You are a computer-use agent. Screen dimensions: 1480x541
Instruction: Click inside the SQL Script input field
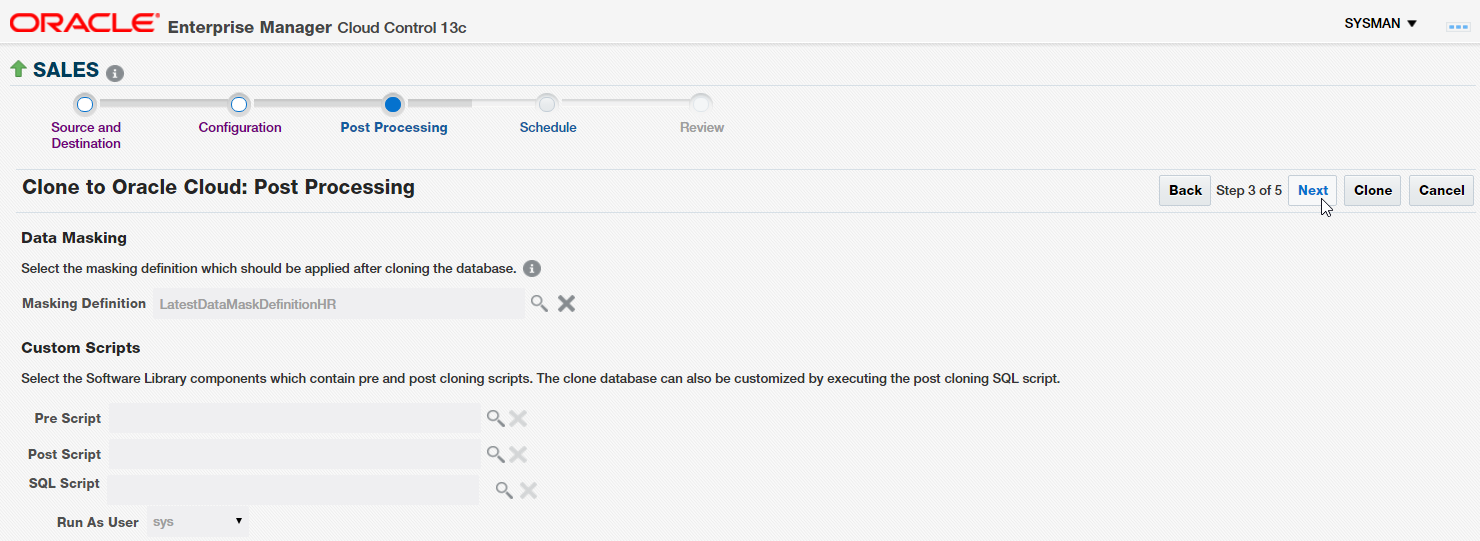[292, 490]
